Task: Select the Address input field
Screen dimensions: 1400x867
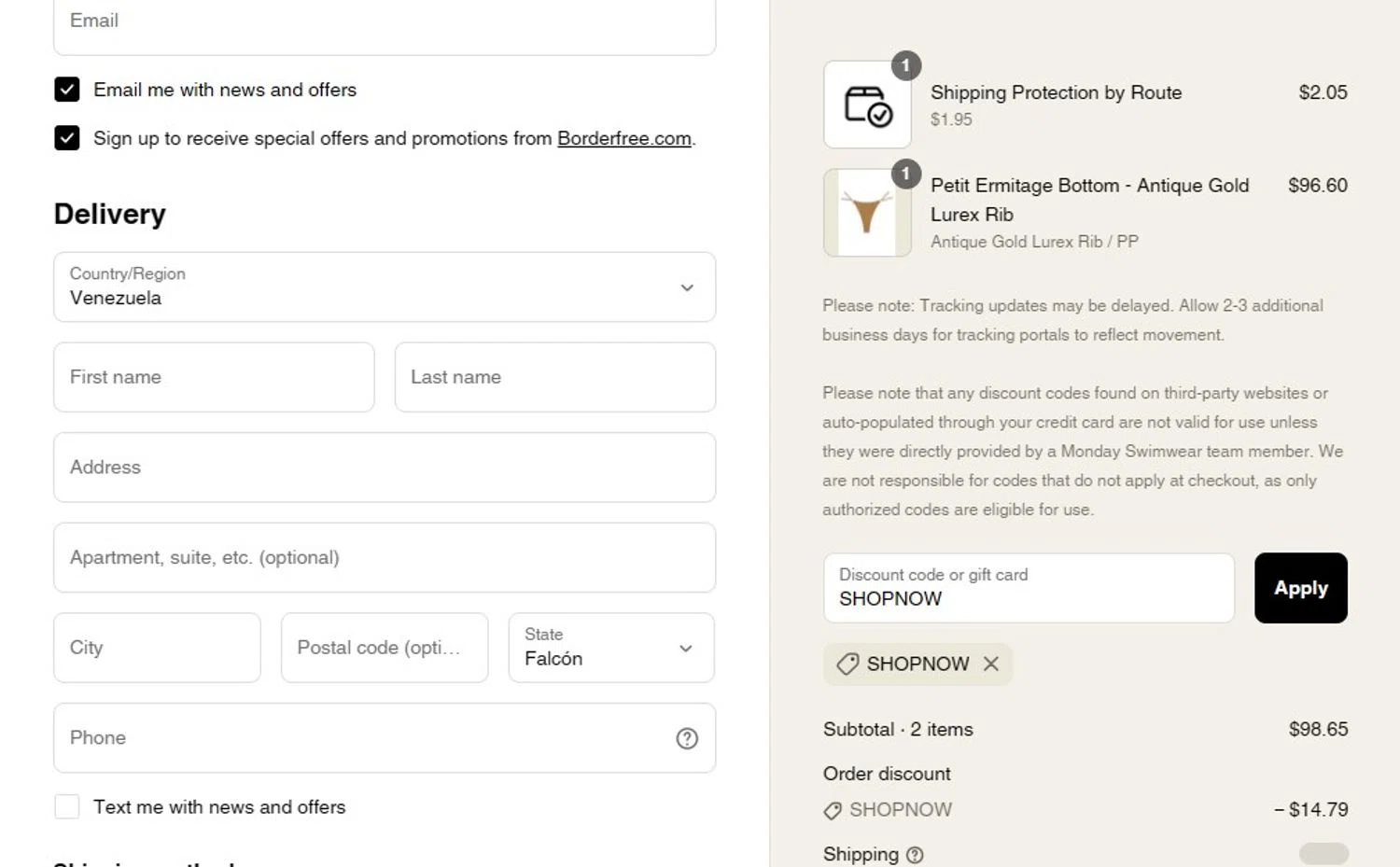Action: point(385,468)
